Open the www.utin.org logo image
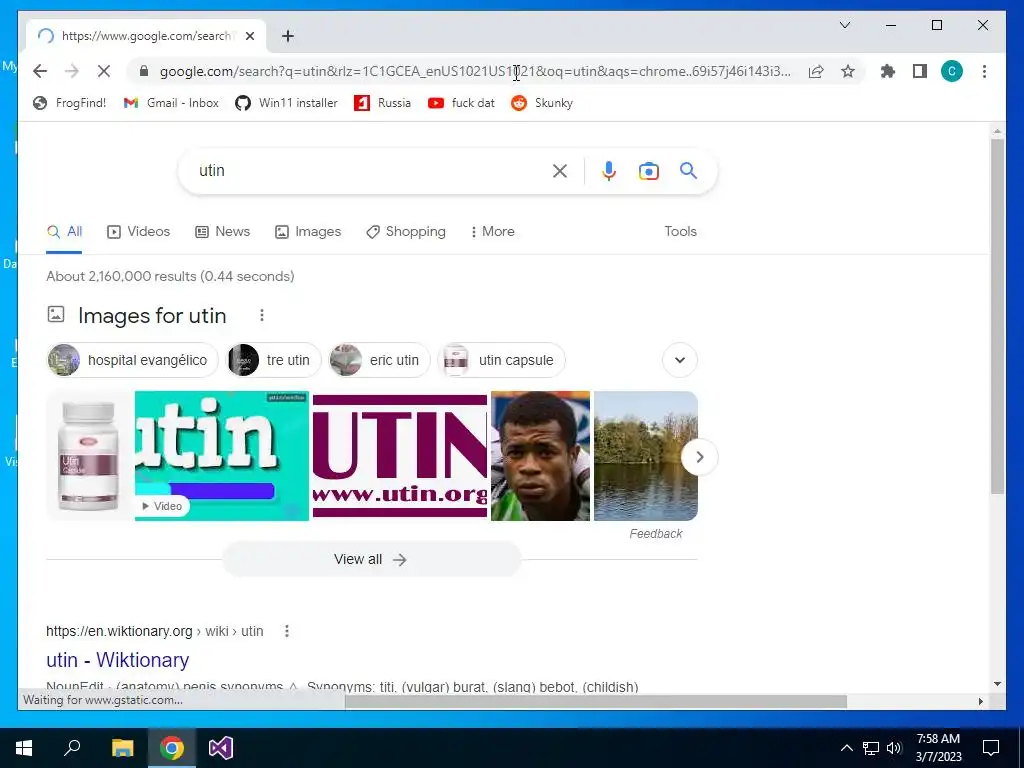1024x768 pixels. [400, 456]
